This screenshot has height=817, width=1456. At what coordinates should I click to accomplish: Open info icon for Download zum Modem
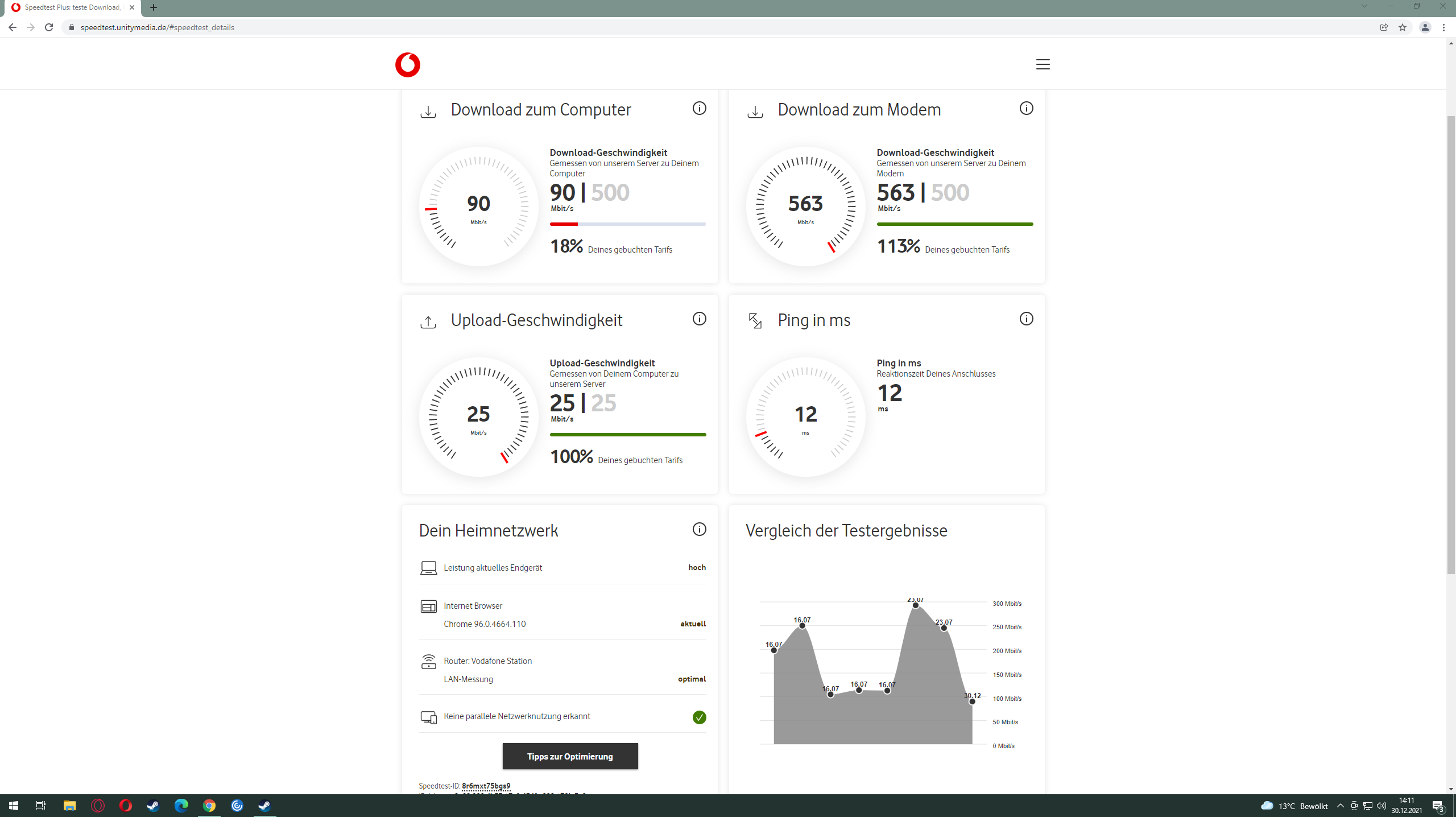point(1026,108)
